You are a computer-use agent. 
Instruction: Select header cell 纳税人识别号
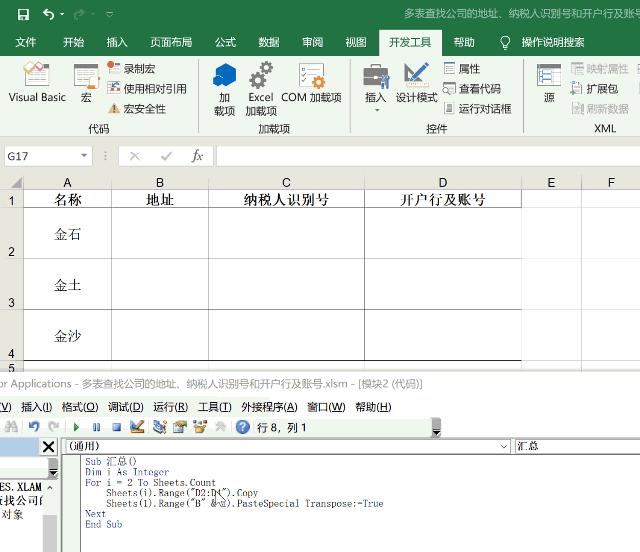coord(286,199)
